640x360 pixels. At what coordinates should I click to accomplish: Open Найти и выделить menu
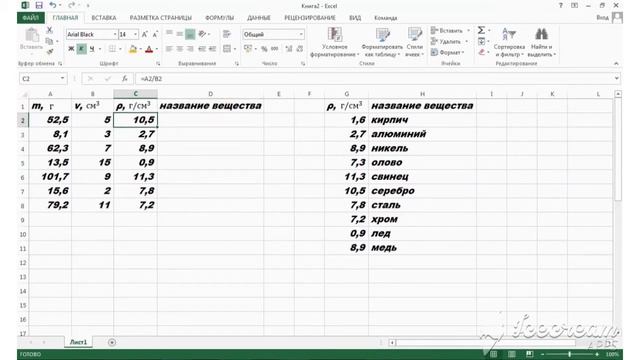click(542, 42)
